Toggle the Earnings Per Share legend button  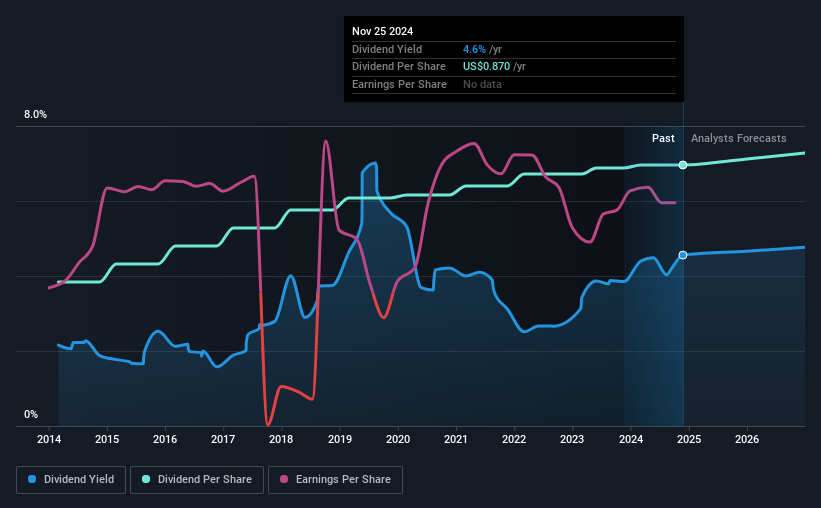[335, 480]
